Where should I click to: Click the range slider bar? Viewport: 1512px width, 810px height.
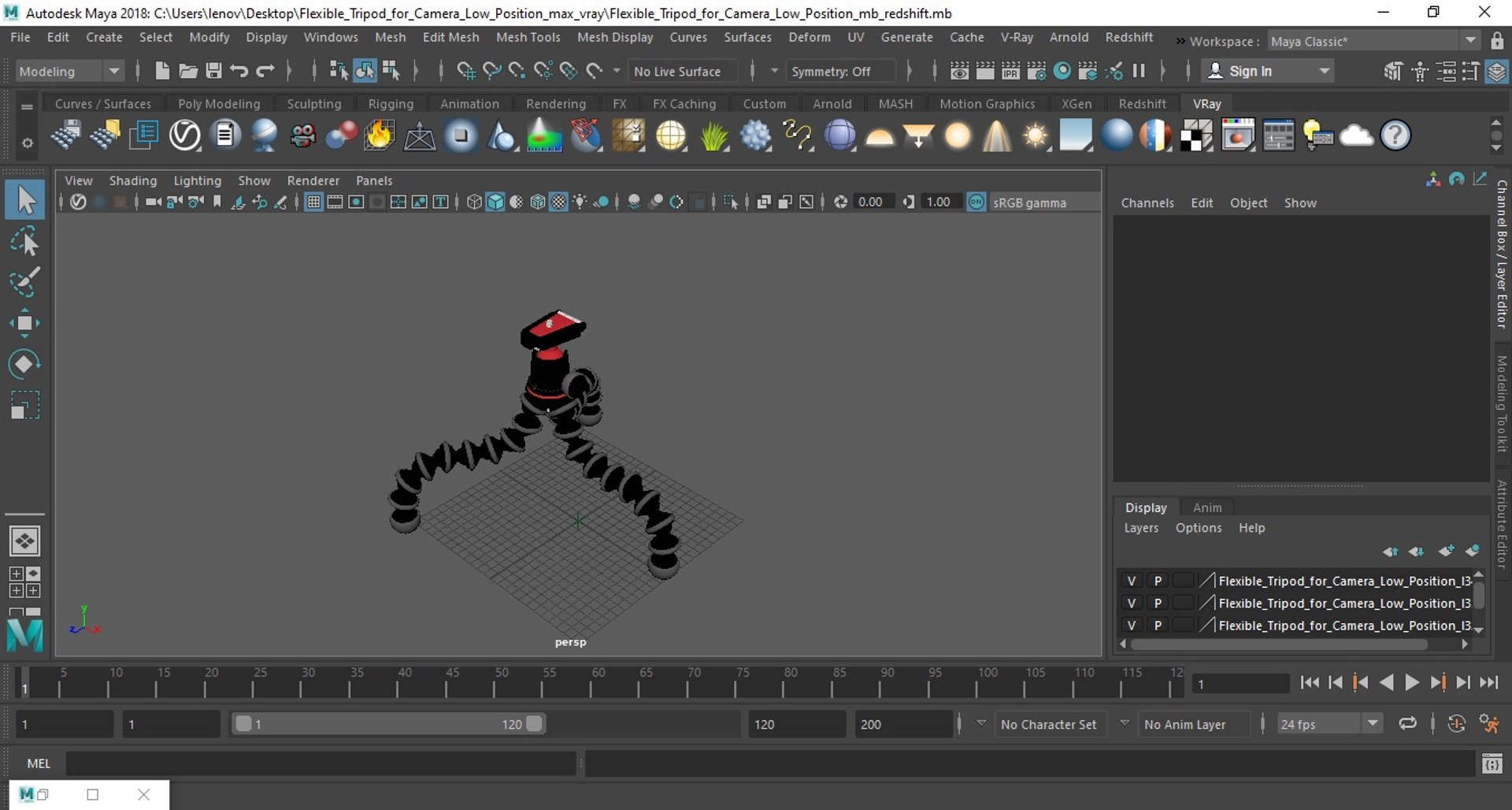tap(389, 723)
